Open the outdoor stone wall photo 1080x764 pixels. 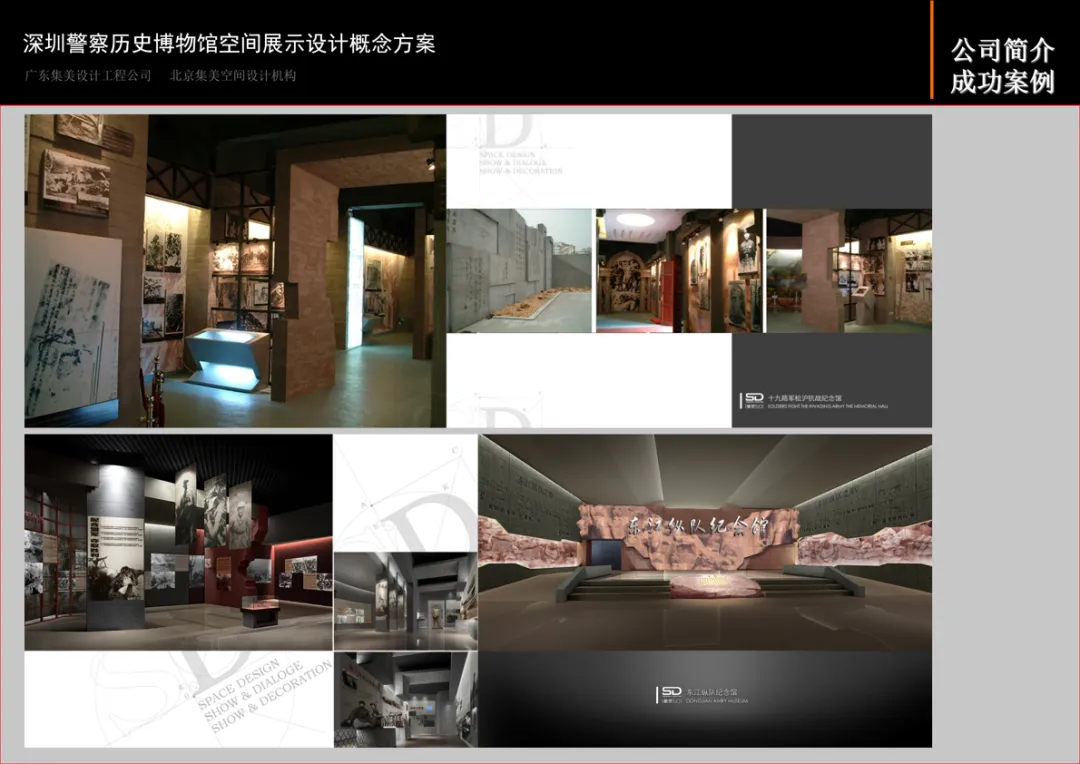pyautogui.click(x=520, y=271)
